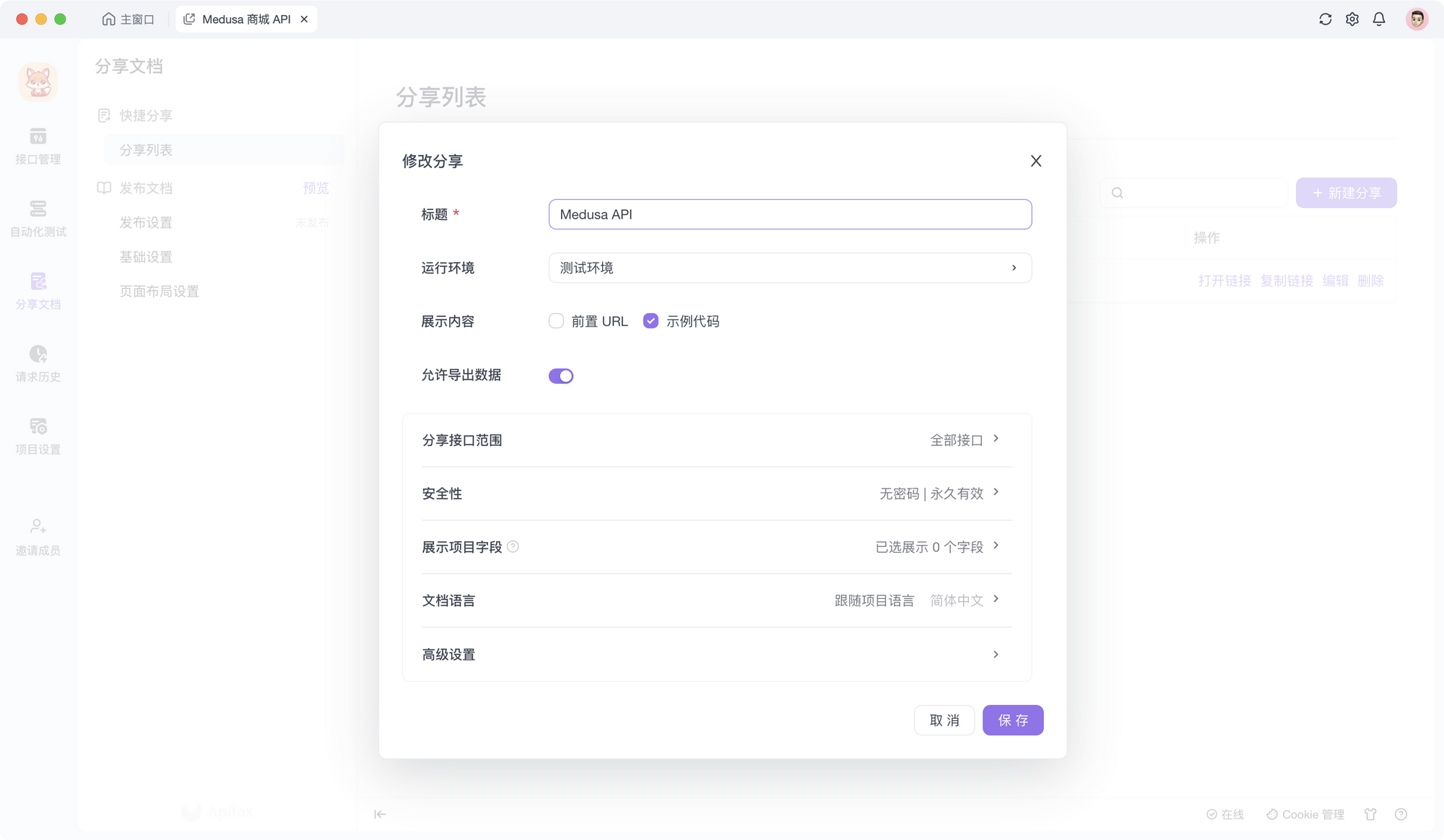Screen dimensions: 1444x840
Task: Expand 展示项目字段 row
Action: click(x=717, y=547)
